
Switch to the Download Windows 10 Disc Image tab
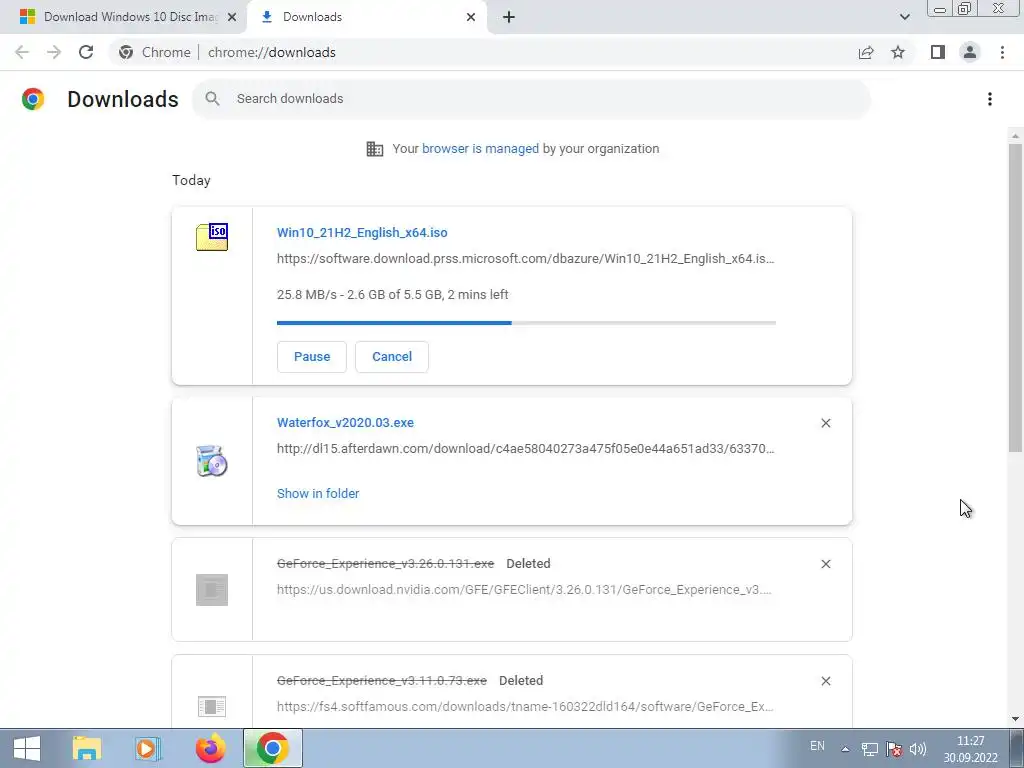123,17
